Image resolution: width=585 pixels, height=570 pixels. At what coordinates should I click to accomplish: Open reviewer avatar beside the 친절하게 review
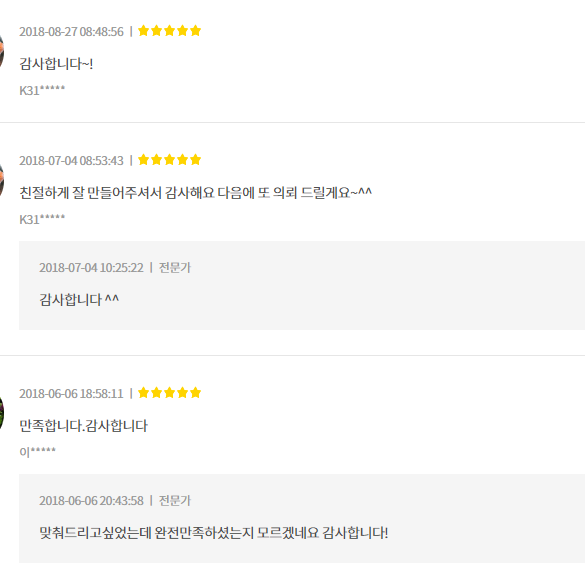click(1, 179)
